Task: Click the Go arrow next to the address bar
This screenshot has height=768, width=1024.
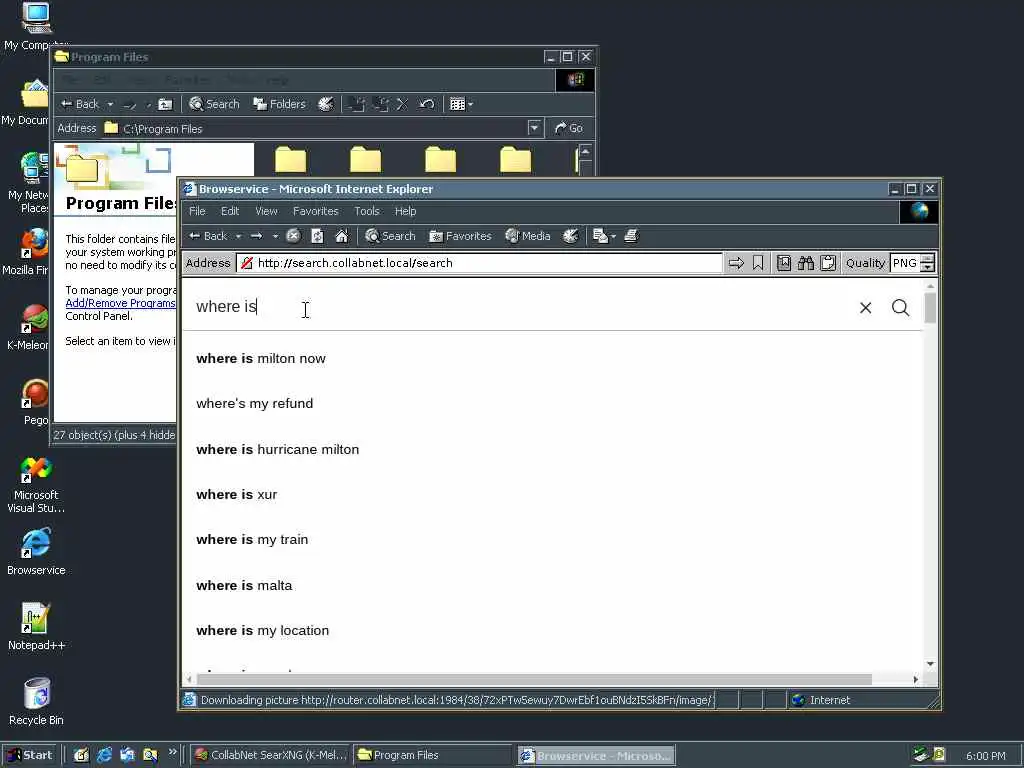Action: [x=736, y=263]
